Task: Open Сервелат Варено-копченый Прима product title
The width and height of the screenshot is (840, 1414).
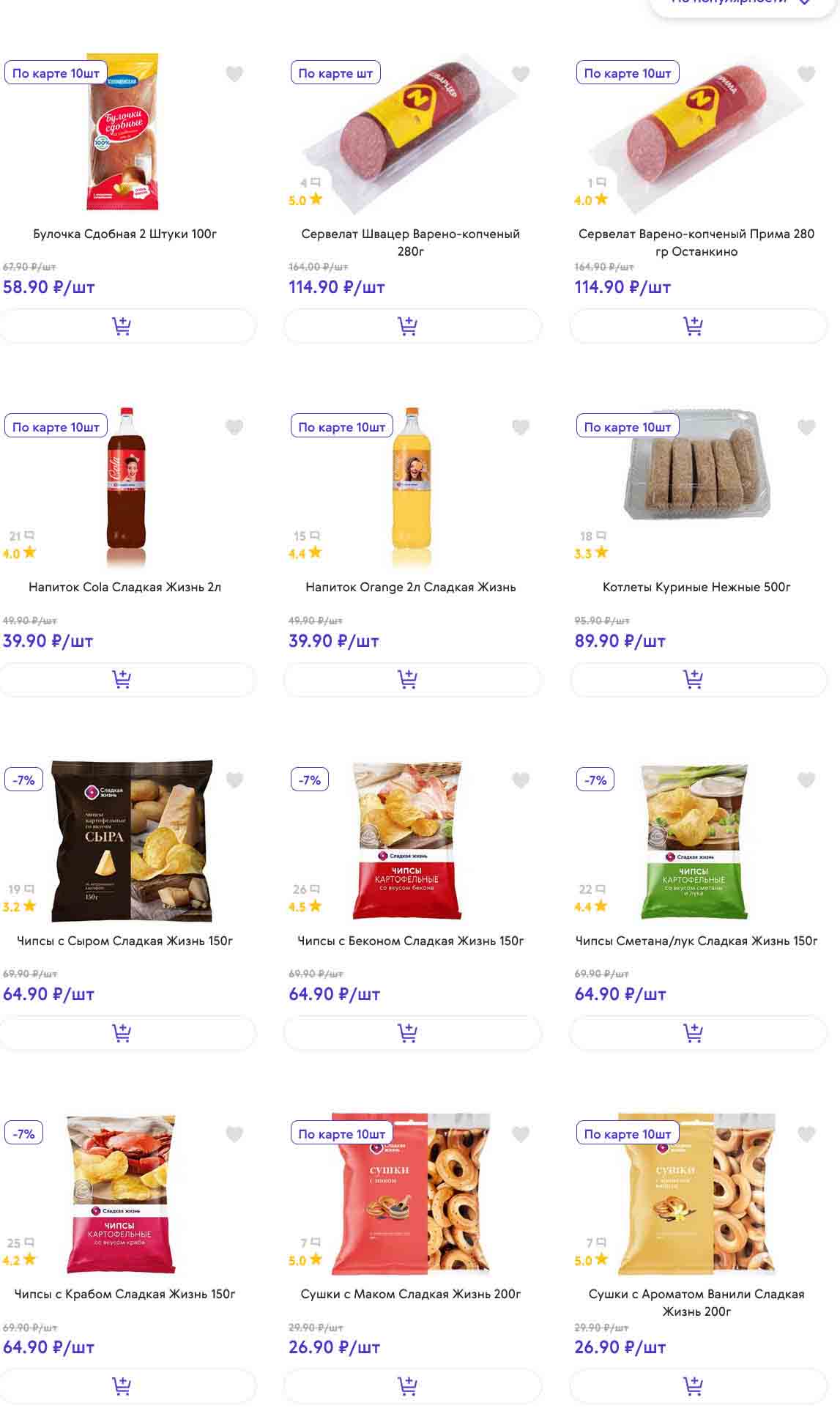Action: pos(696,243)
